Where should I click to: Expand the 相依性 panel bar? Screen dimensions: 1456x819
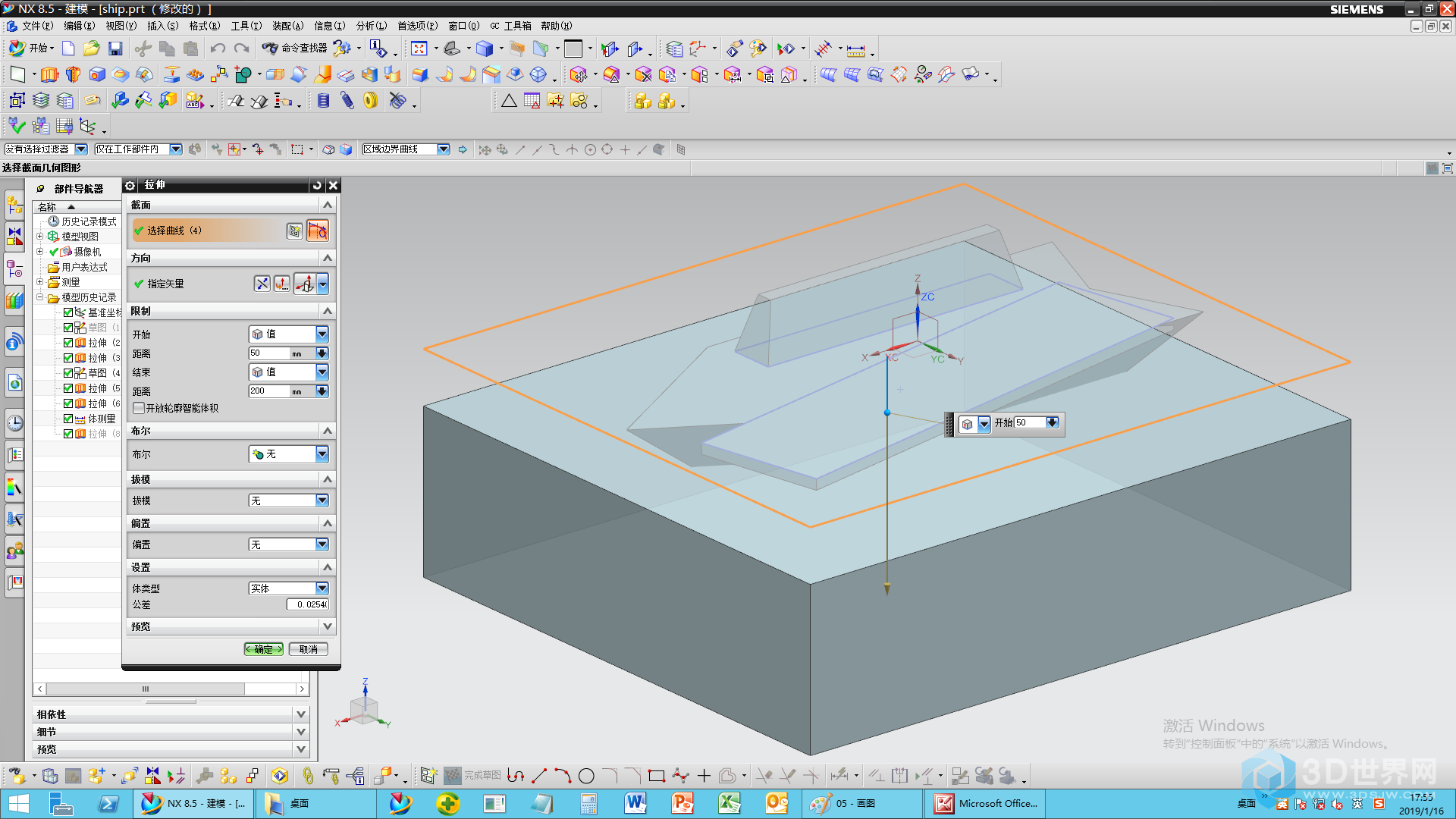tap(171, 714)
